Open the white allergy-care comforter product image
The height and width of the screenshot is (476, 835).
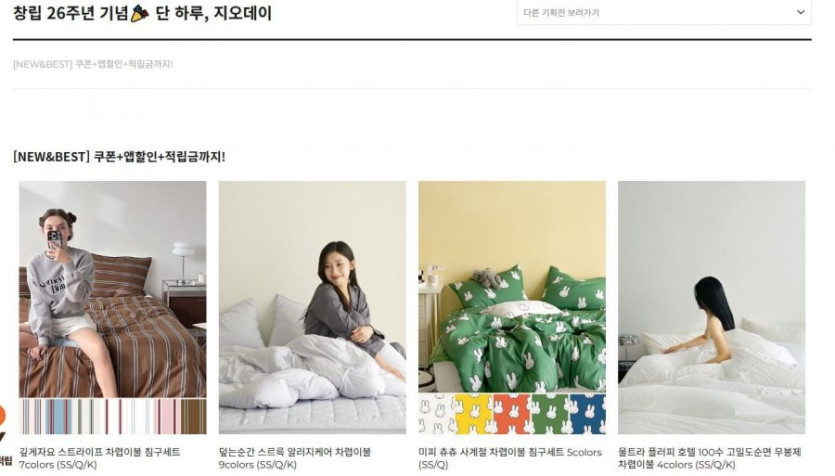(313, 307)
